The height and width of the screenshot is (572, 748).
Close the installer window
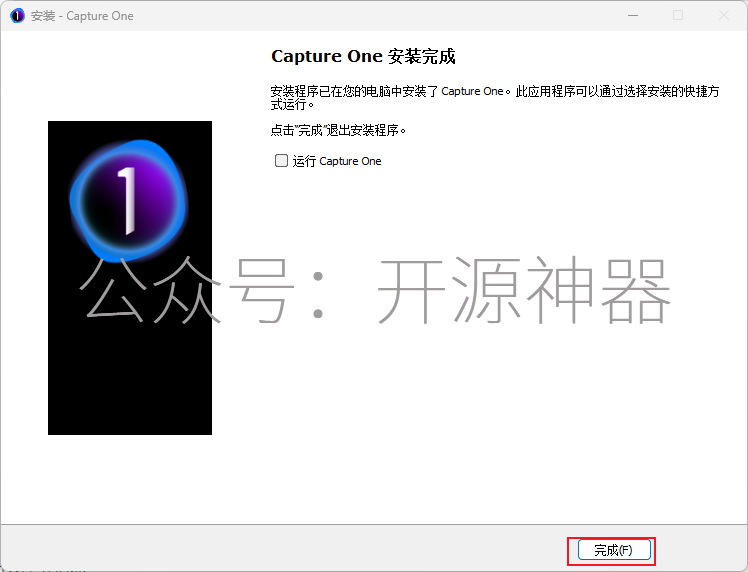(724, 16)
